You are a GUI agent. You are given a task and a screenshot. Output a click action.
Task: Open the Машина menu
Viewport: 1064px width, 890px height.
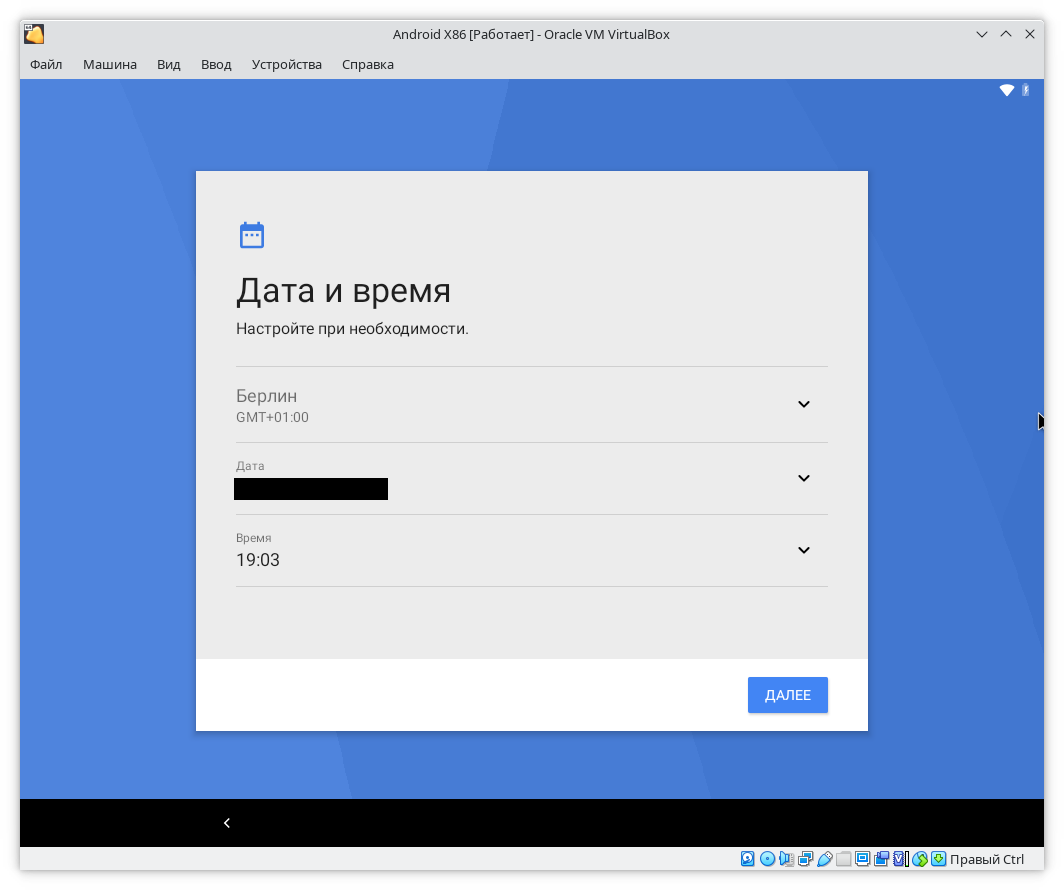(x=110, y=64)
